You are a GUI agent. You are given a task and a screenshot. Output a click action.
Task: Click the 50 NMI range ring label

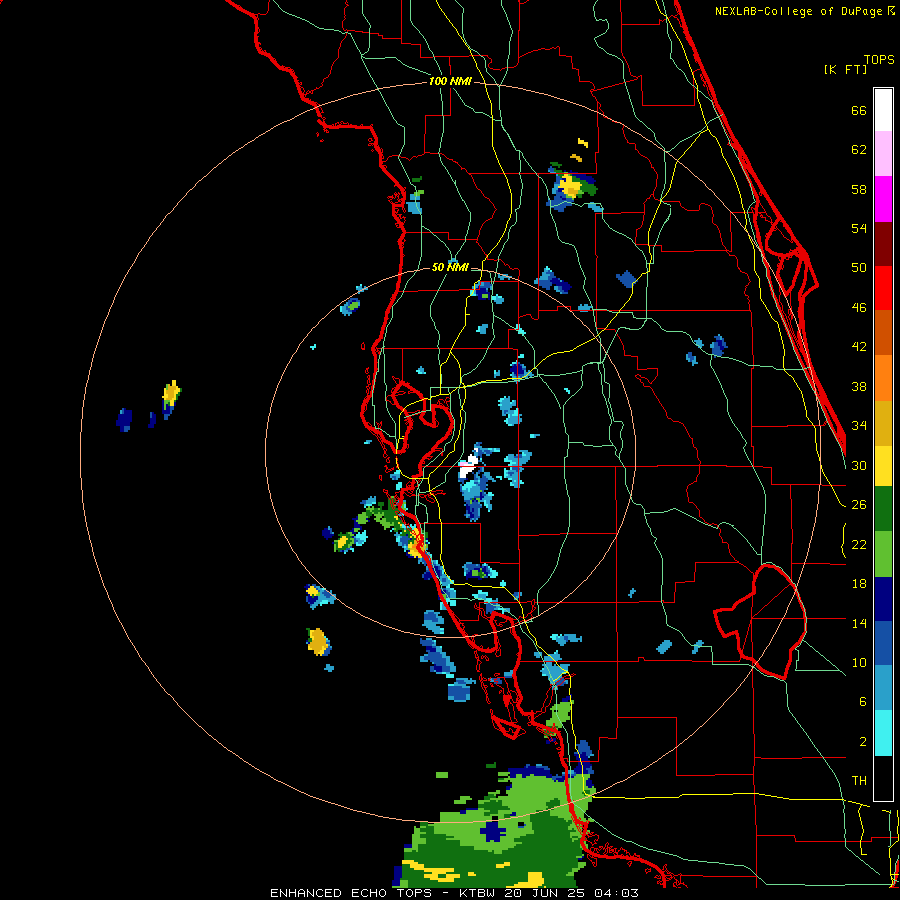[x=450, y=267]
